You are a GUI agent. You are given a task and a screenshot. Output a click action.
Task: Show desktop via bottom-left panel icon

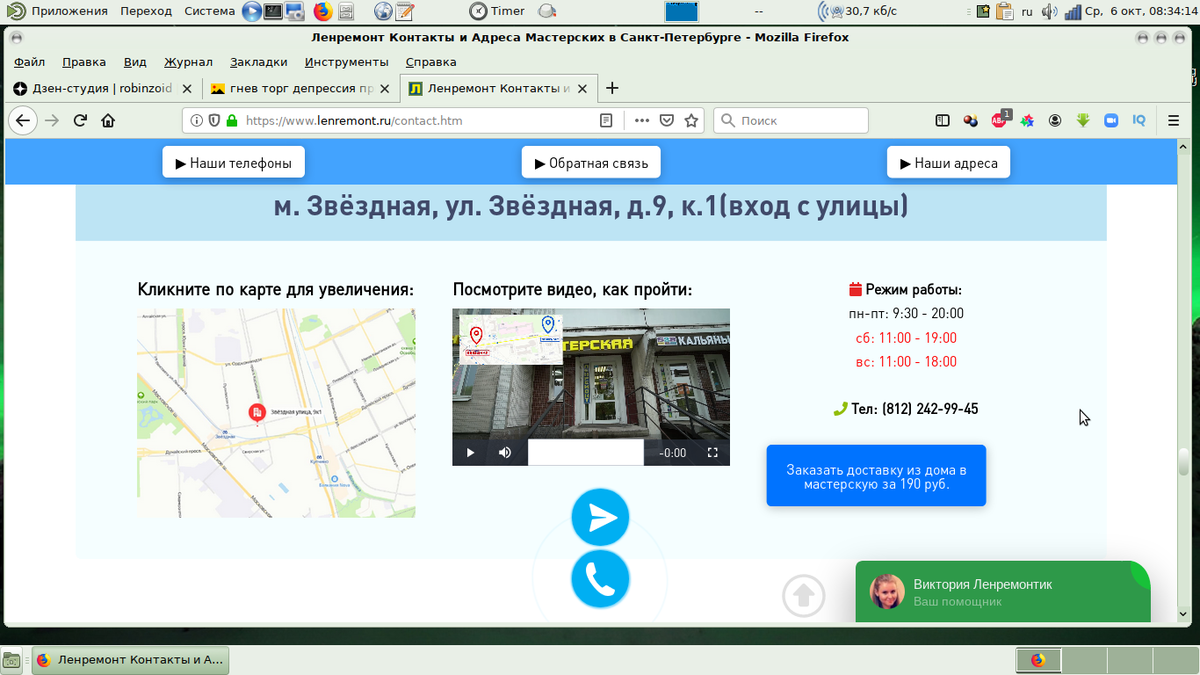coord(12,660)
